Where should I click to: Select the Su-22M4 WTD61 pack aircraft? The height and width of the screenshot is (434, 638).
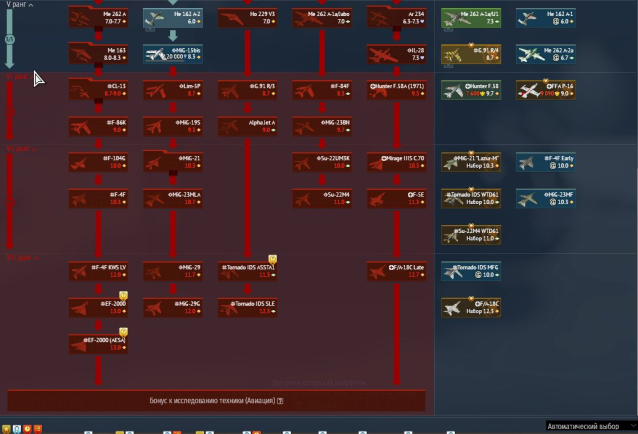pos(470,234)
